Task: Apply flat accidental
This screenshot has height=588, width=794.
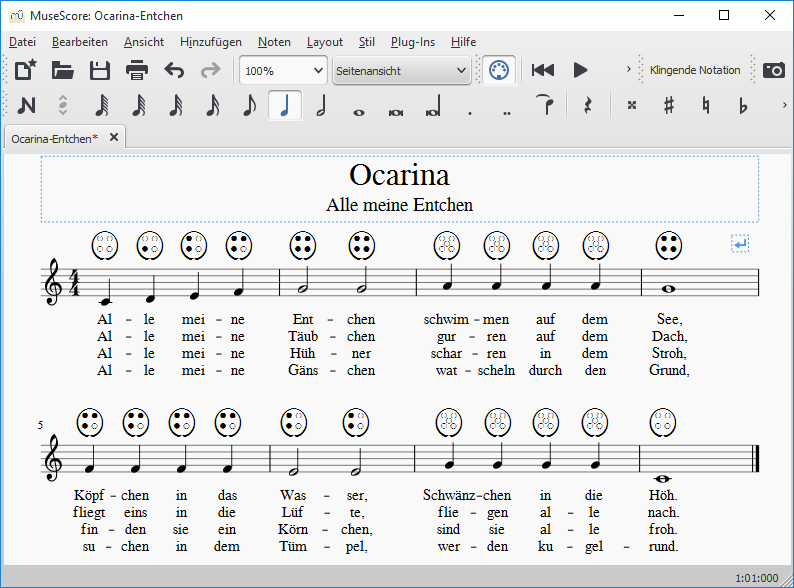Action: point(743,105)
